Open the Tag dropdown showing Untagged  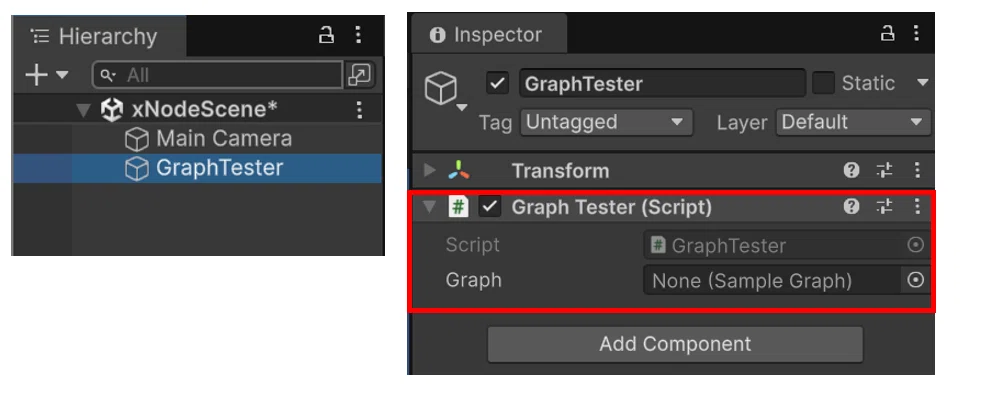(x=606, y=122)
